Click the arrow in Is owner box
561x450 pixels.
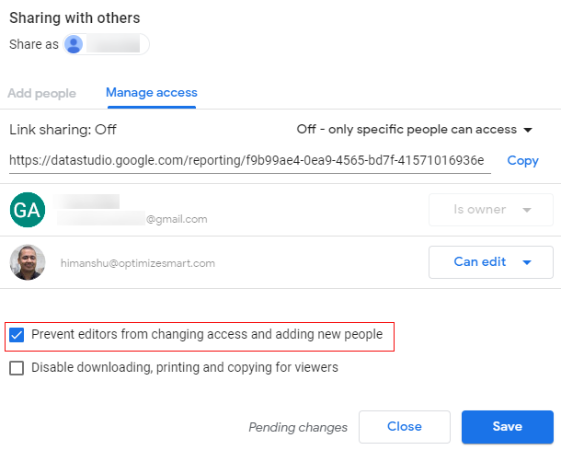tap(527, 210)
